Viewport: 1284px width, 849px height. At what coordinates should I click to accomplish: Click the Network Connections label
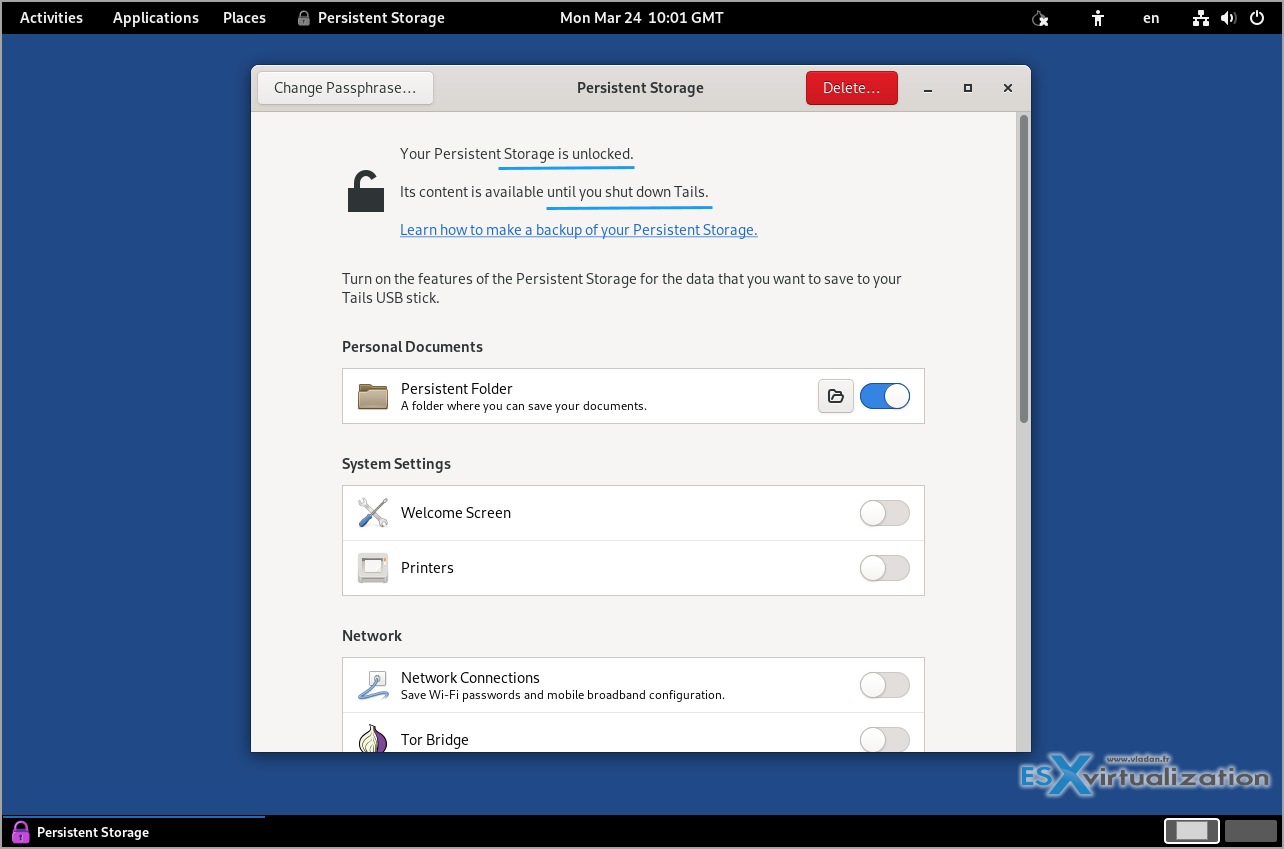[x=470, y=678]
